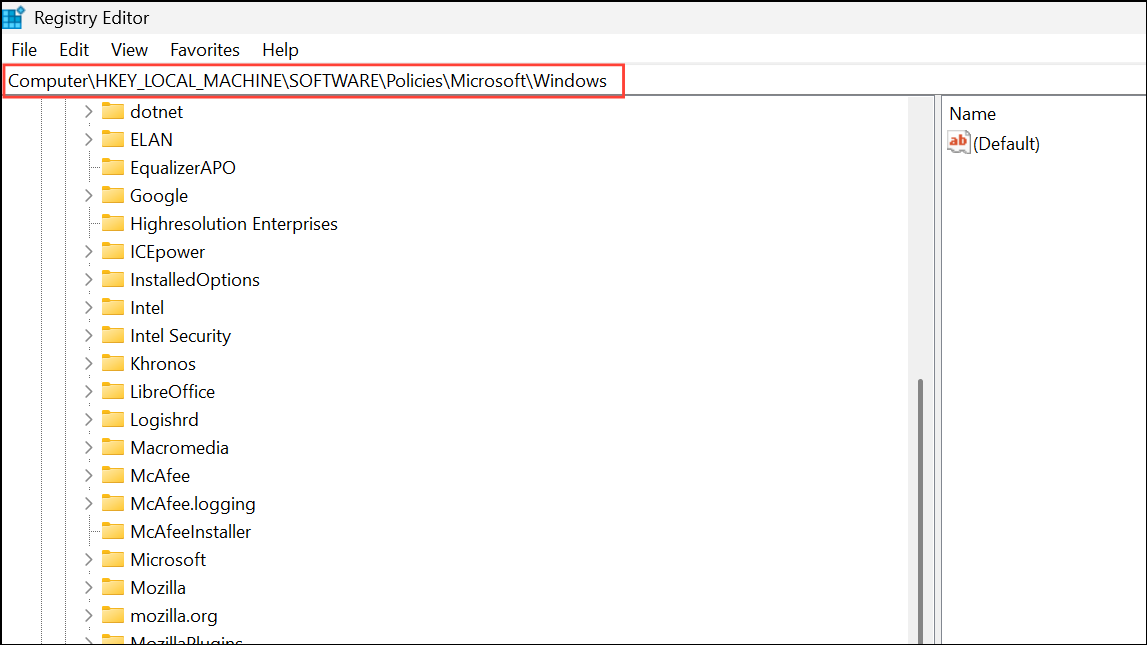Open the View menu
This screenshot has width=1147, height=645.
(x=129, y=50)
